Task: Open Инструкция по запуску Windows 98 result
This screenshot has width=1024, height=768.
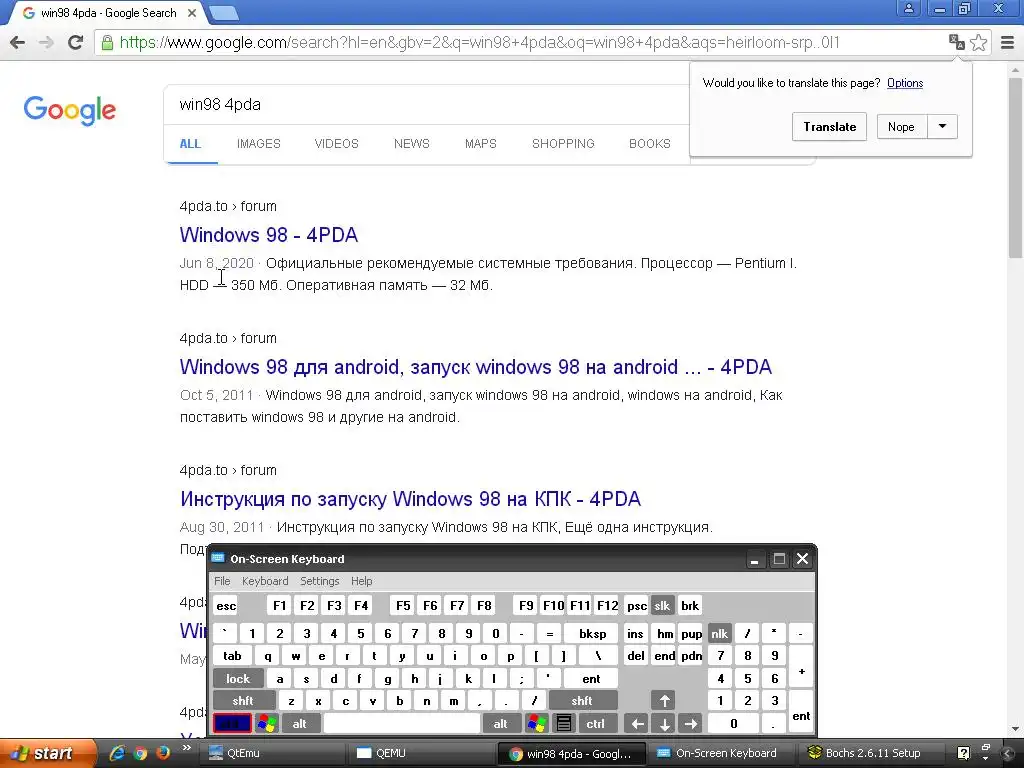Action: 410,499
